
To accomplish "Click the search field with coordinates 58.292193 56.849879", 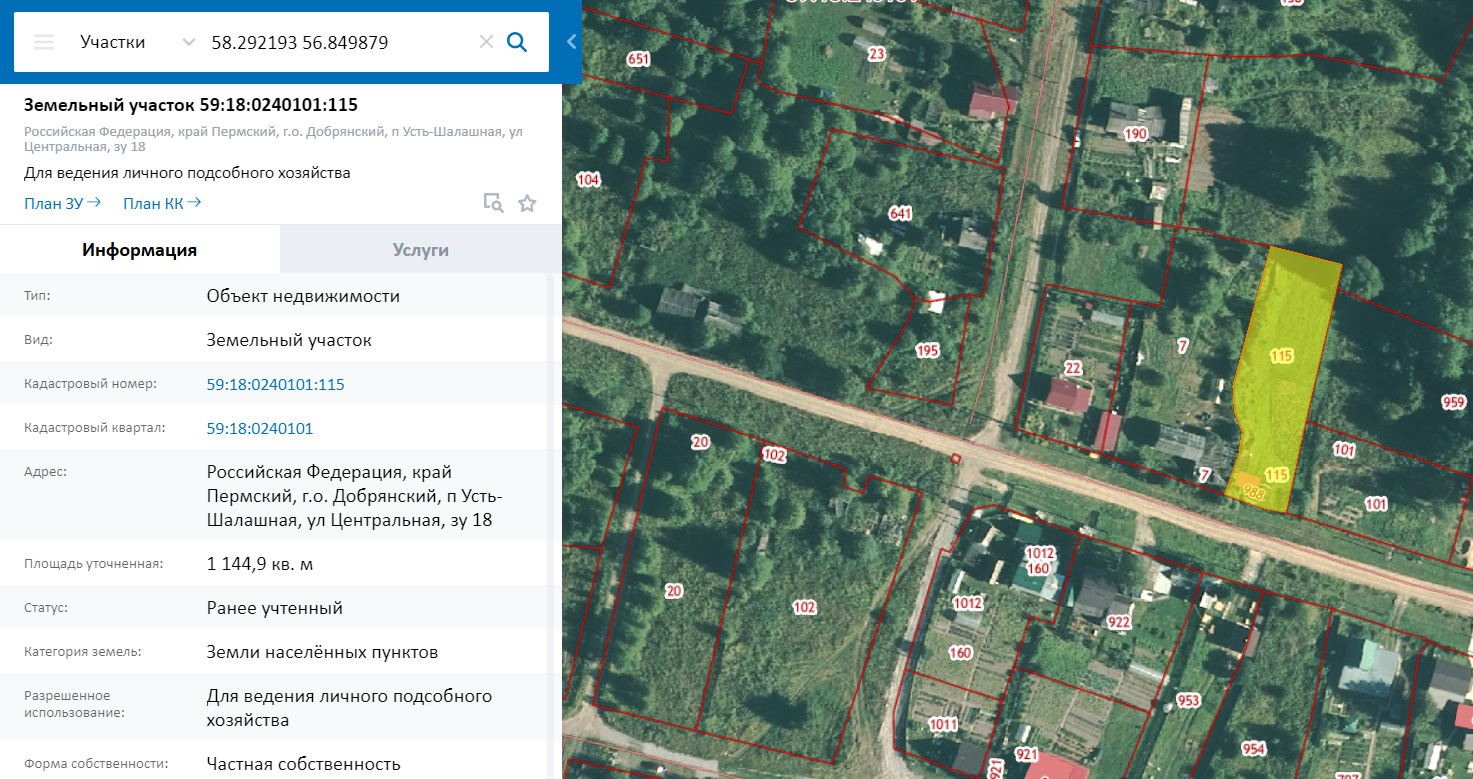I will point(338,42).
